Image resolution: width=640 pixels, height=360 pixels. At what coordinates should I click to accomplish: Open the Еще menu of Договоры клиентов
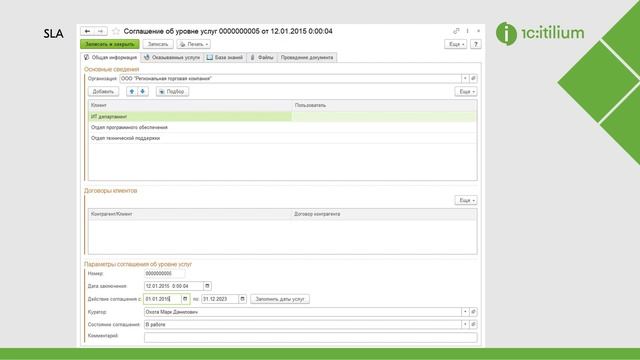pos(466,200)
